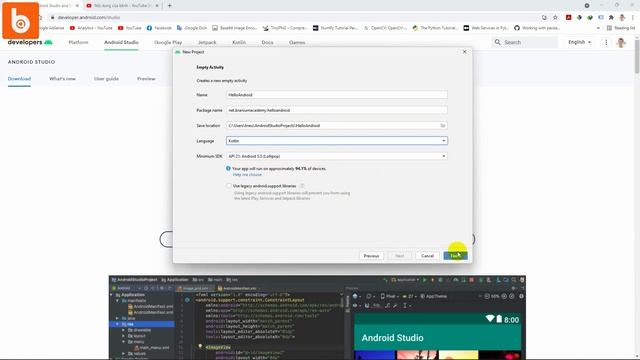
Task: Bookmark this page with the star icon
Action: point(555,18)
